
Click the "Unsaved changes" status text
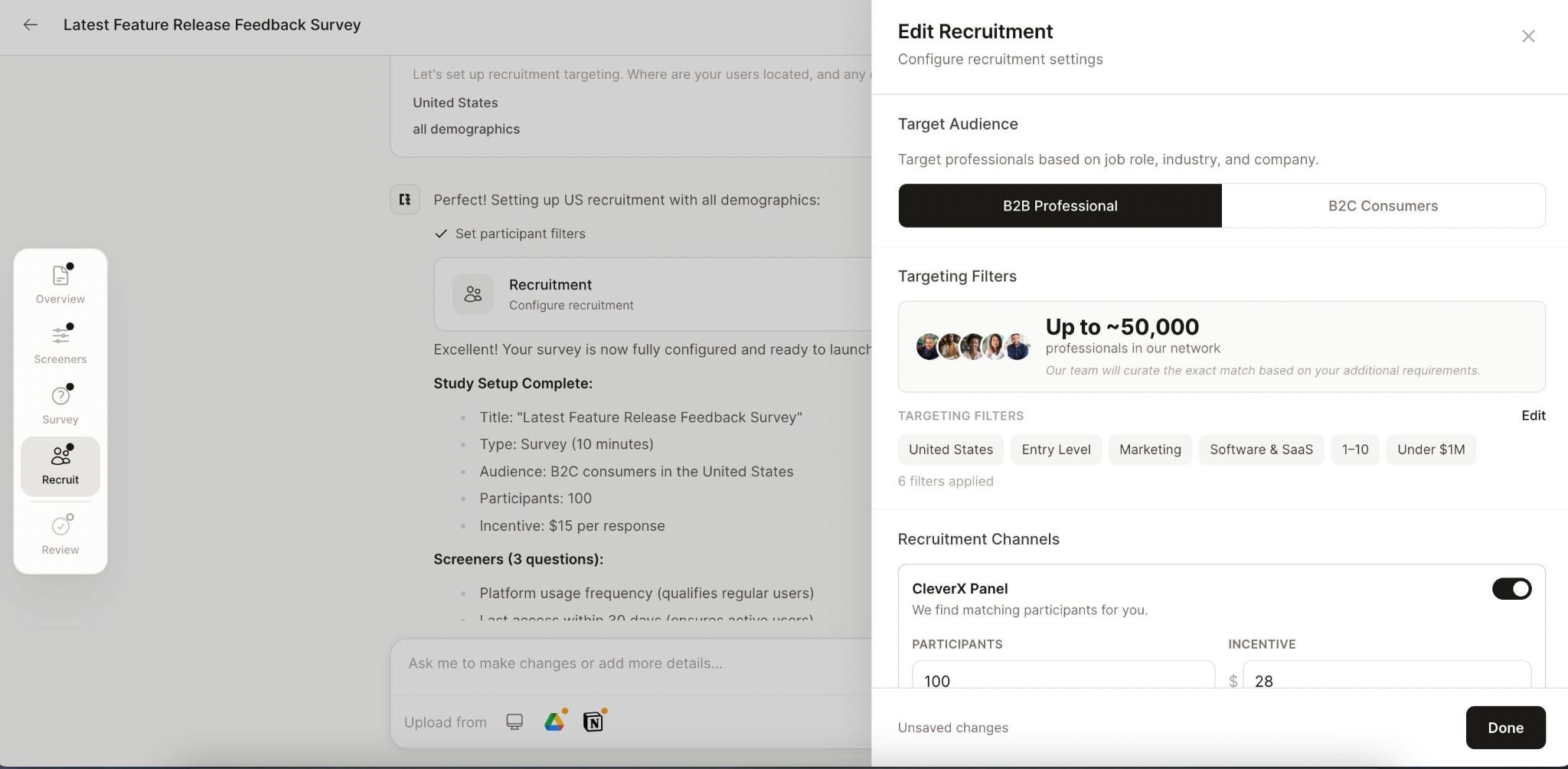pyautogui.click(x=952, y=728)
